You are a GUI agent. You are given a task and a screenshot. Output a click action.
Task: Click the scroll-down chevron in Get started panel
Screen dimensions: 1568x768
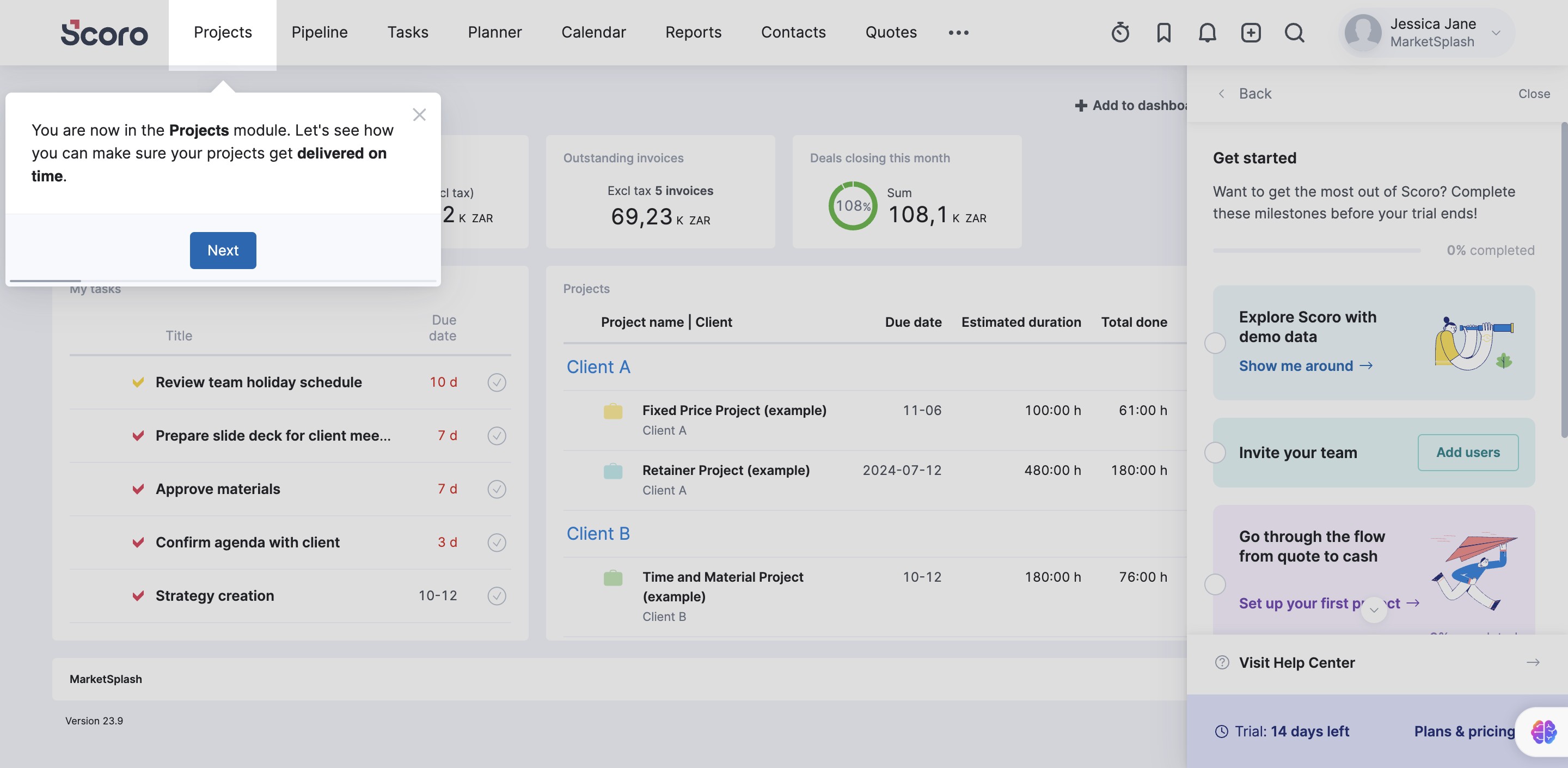point(1374,609)
